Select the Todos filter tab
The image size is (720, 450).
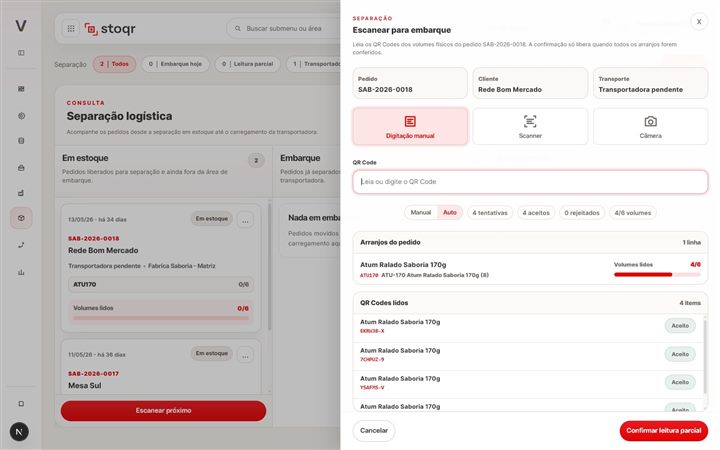114,64
